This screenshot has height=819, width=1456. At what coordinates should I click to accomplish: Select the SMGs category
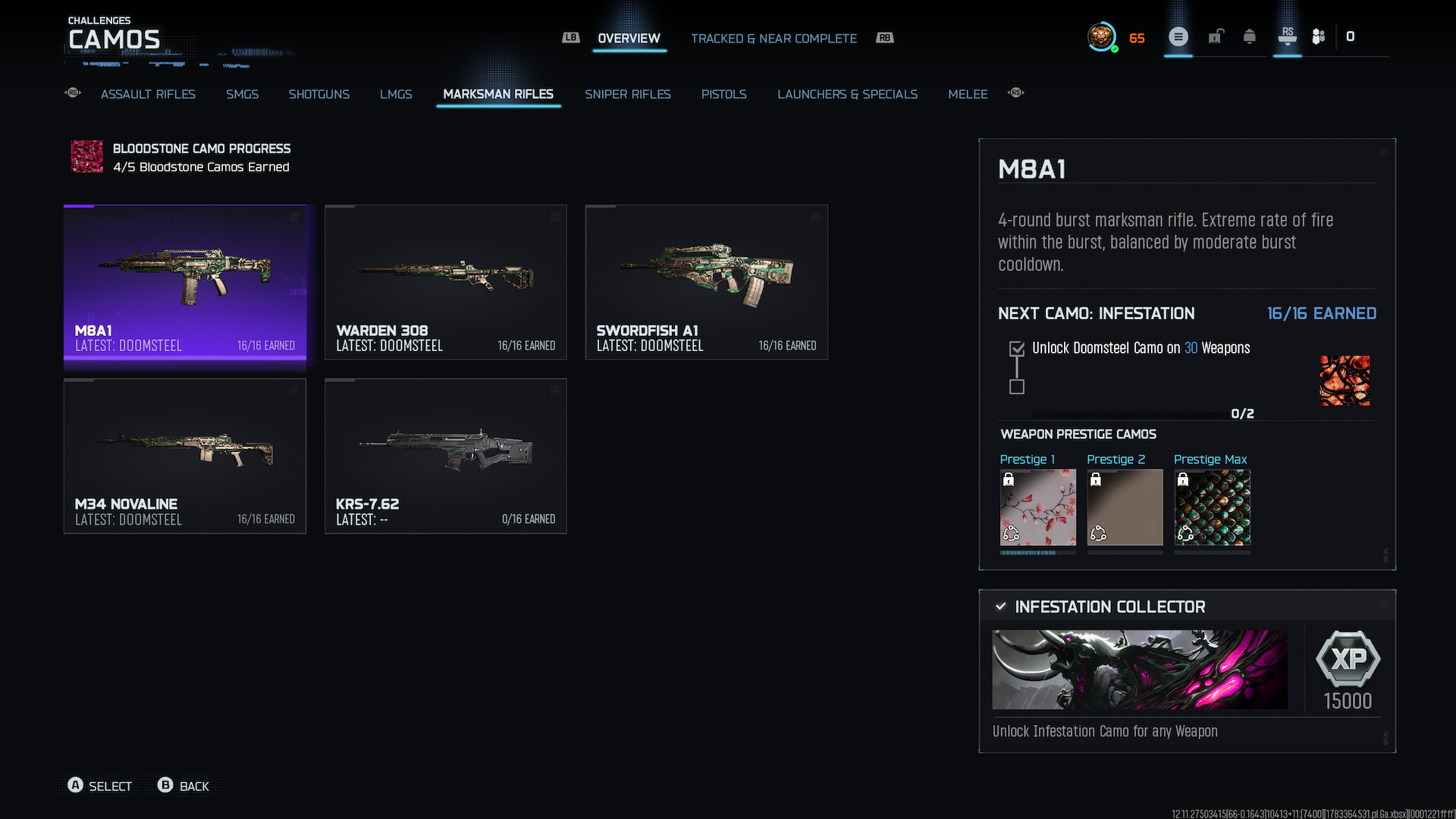pos(242,94)
